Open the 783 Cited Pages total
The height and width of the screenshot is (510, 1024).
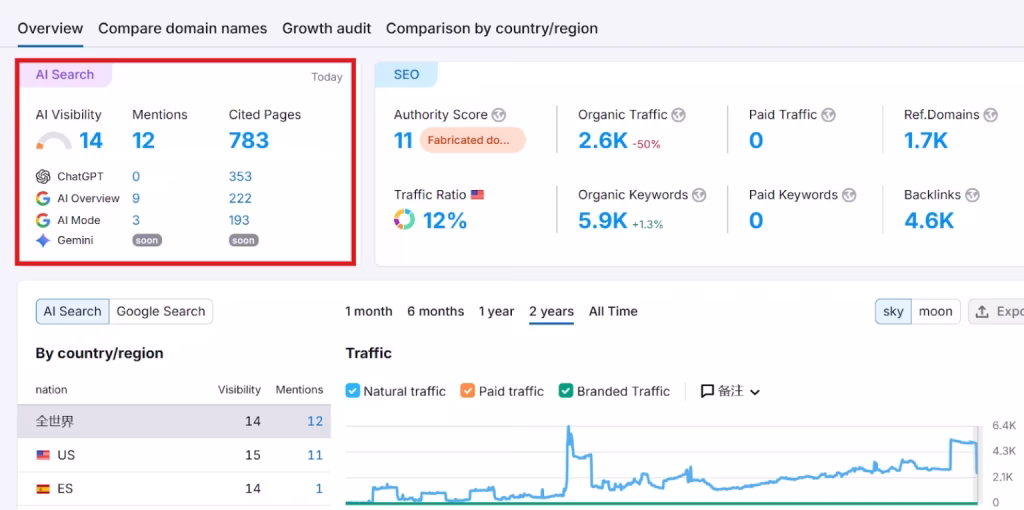[x=249, y=140]
